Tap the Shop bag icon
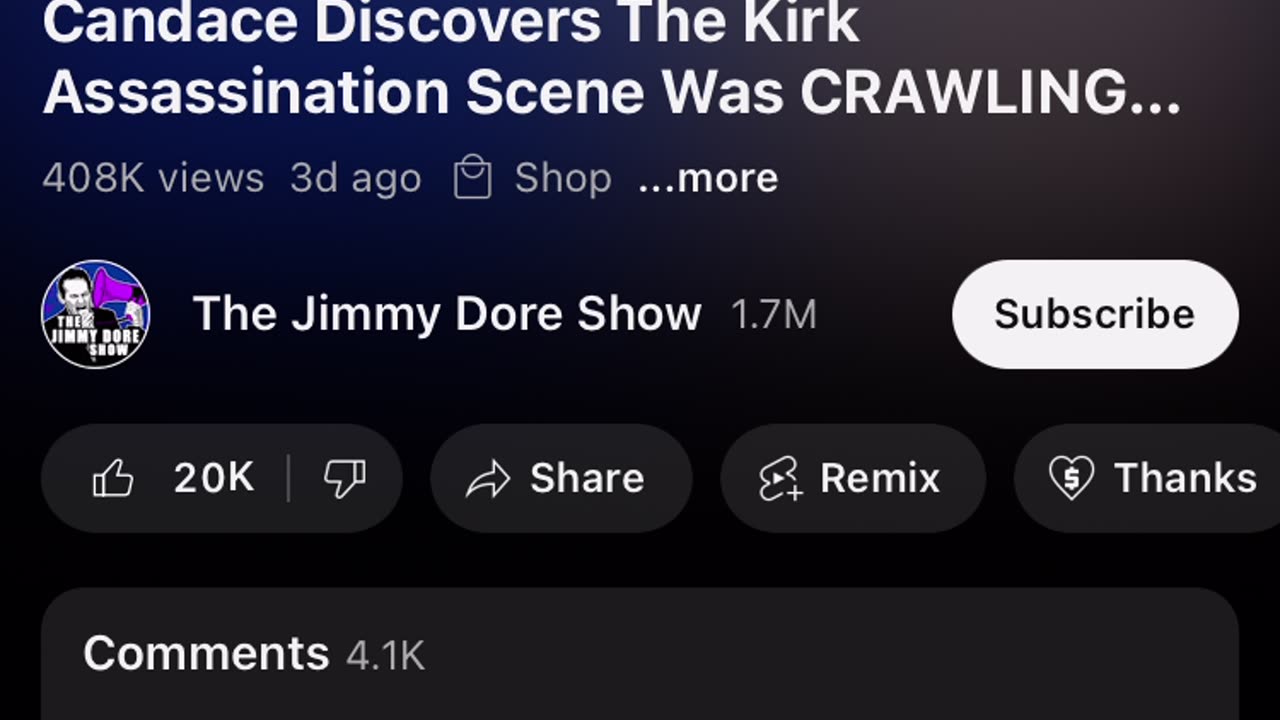Screen dimensions: 1280x720 tap(472, 178)
